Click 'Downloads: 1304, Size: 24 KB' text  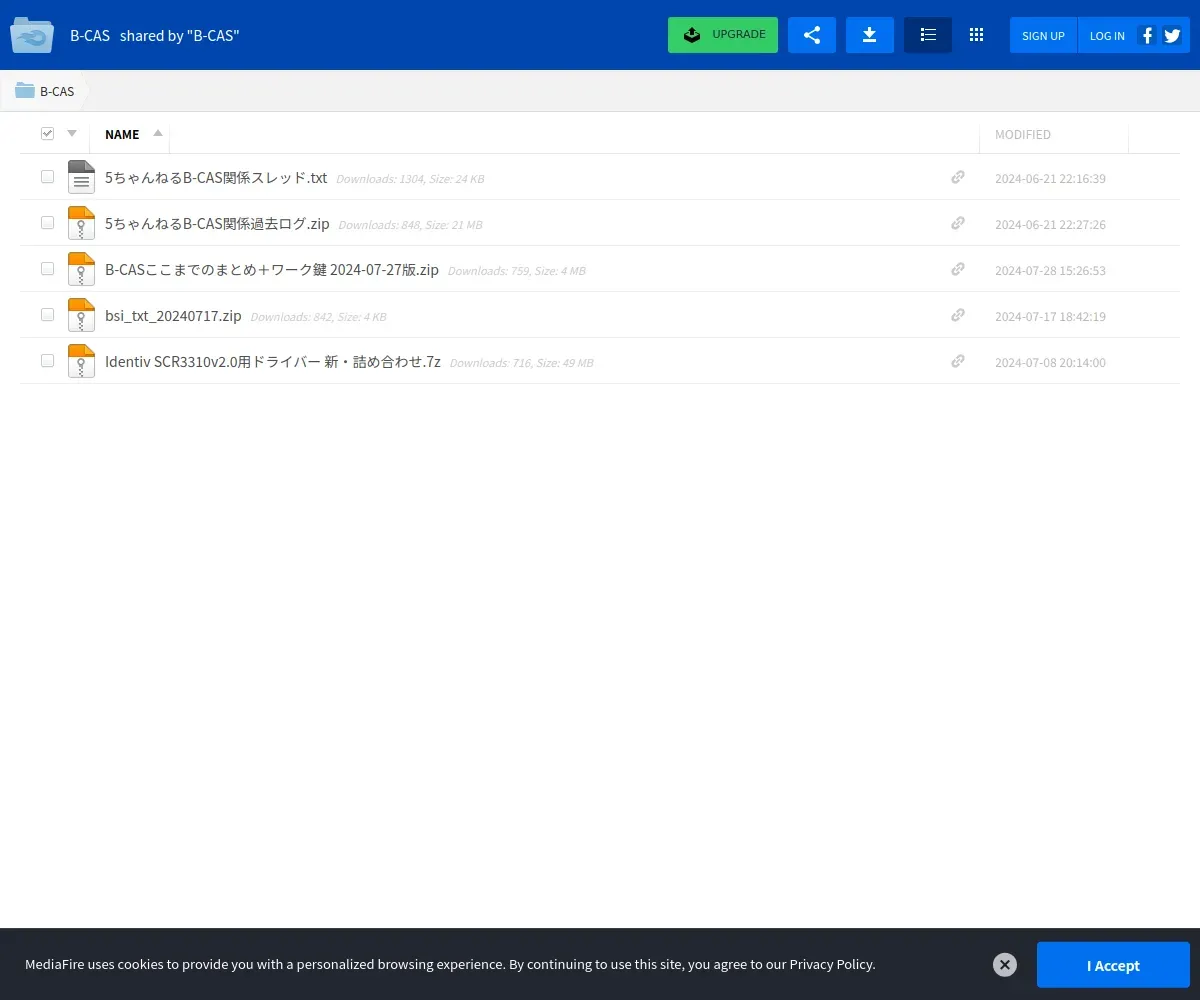410,179
